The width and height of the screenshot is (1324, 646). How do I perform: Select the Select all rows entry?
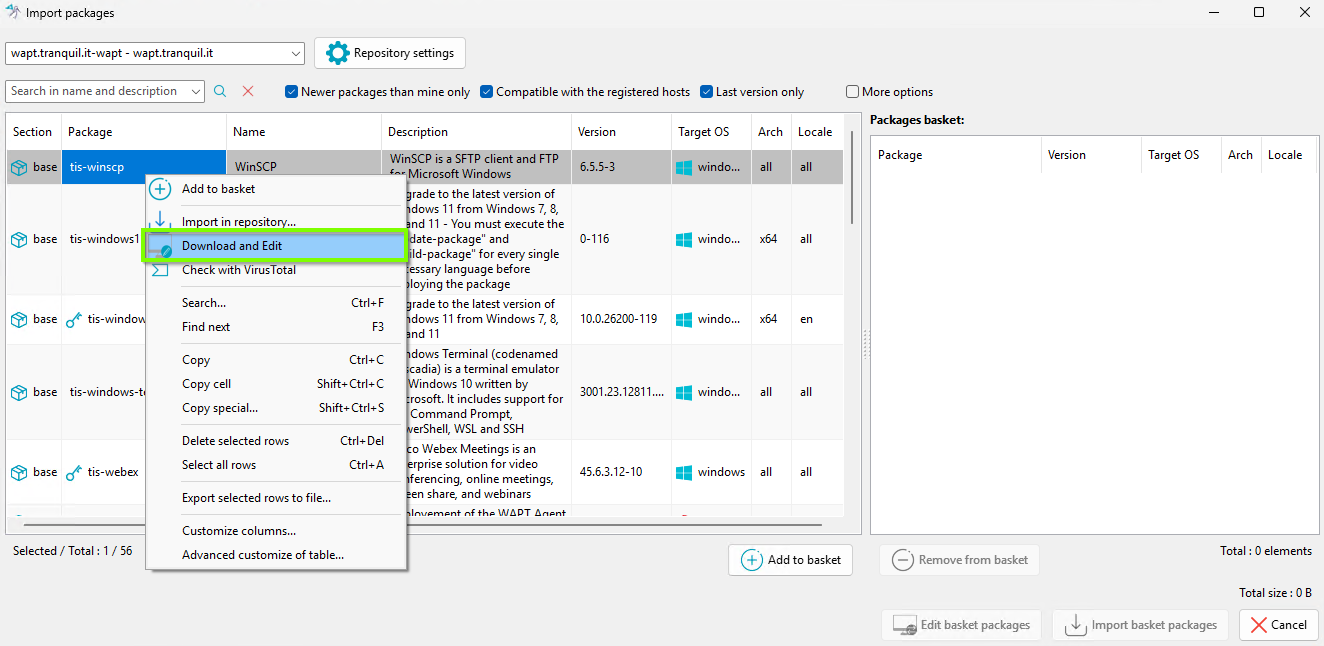click(x=276, y=465)
